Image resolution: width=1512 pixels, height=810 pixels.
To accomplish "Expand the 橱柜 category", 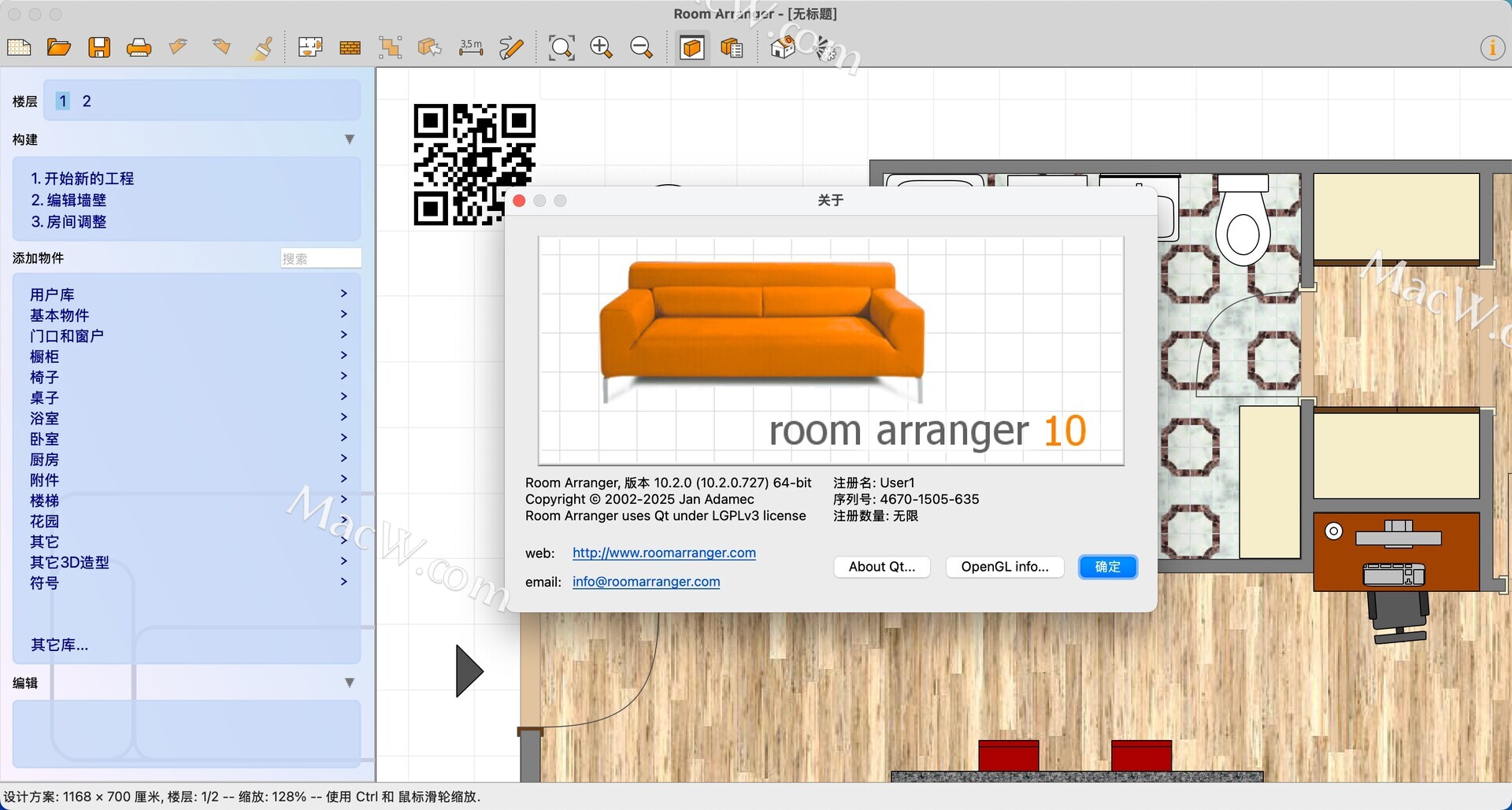I will [x=188, y=357].
